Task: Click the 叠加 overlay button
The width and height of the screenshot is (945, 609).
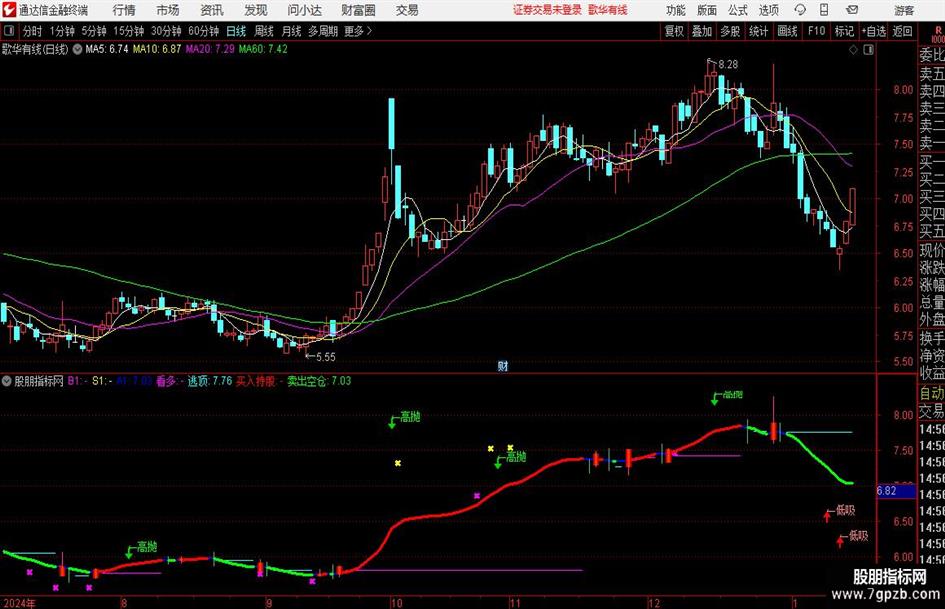Action: coord(702,31)
